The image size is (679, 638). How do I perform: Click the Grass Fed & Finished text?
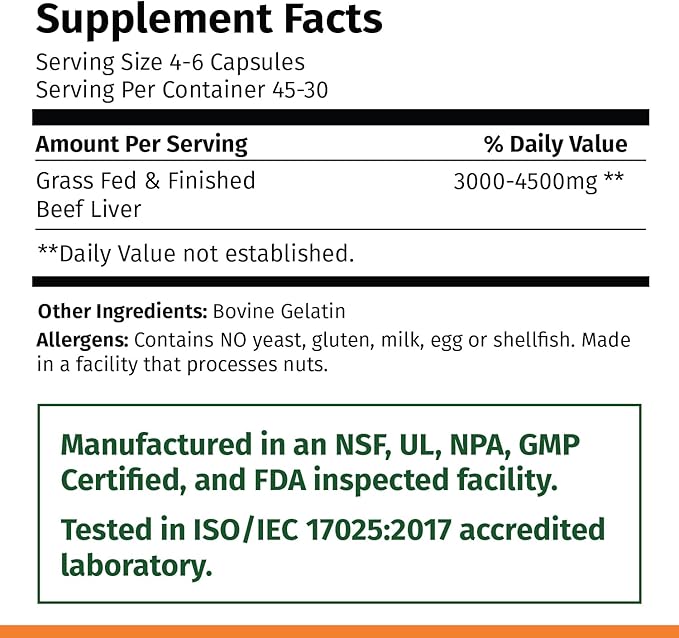click(x=145, y=181)
